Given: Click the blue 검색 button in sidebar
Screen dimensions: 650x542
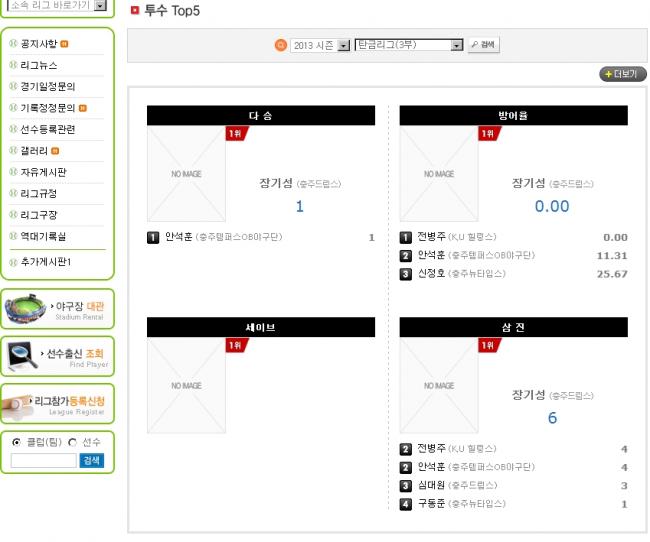Looking at the screenshot, I should pos(91,461).
